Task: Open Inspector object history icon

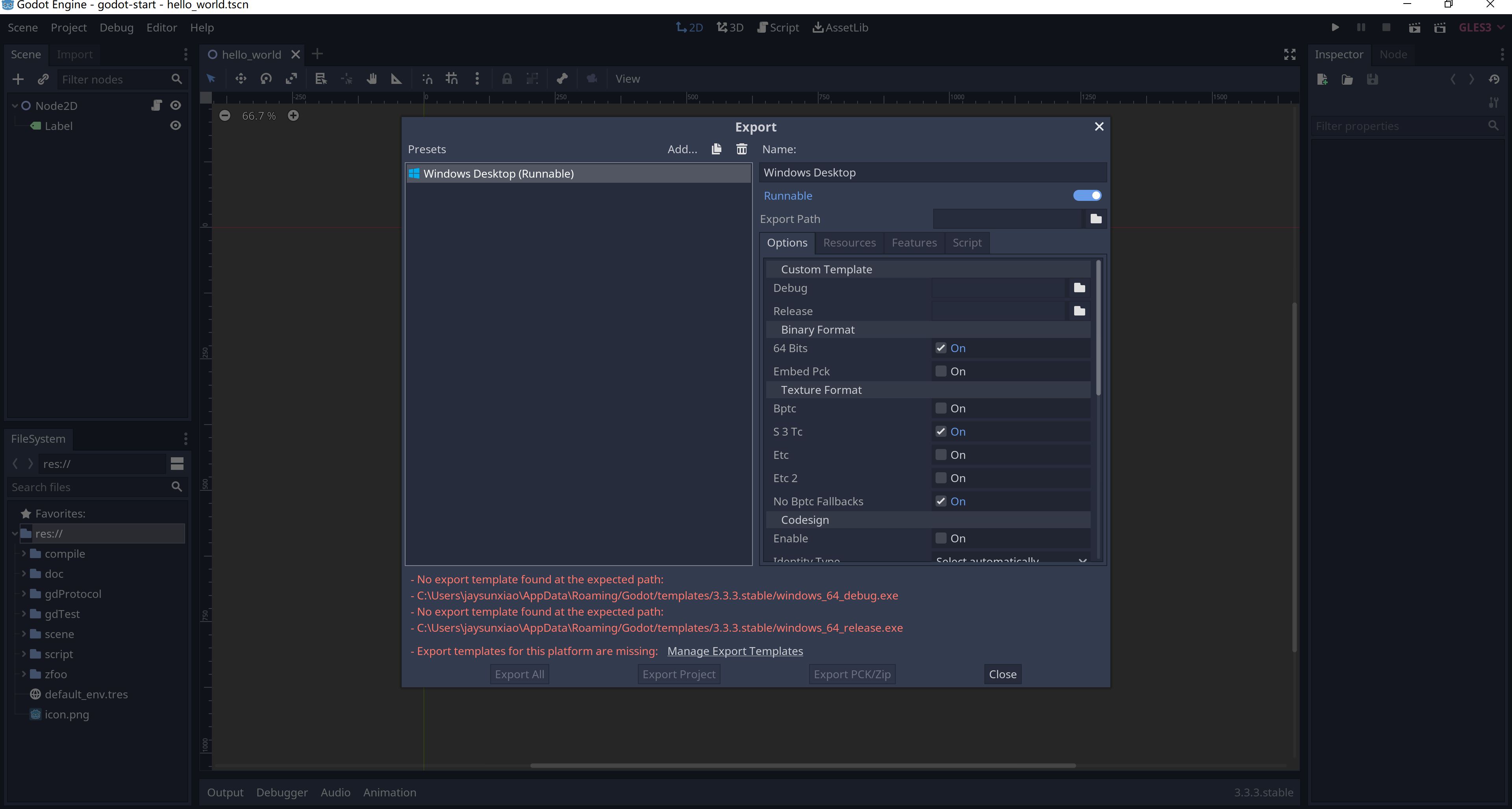Action: click(x=1494, y=79)
